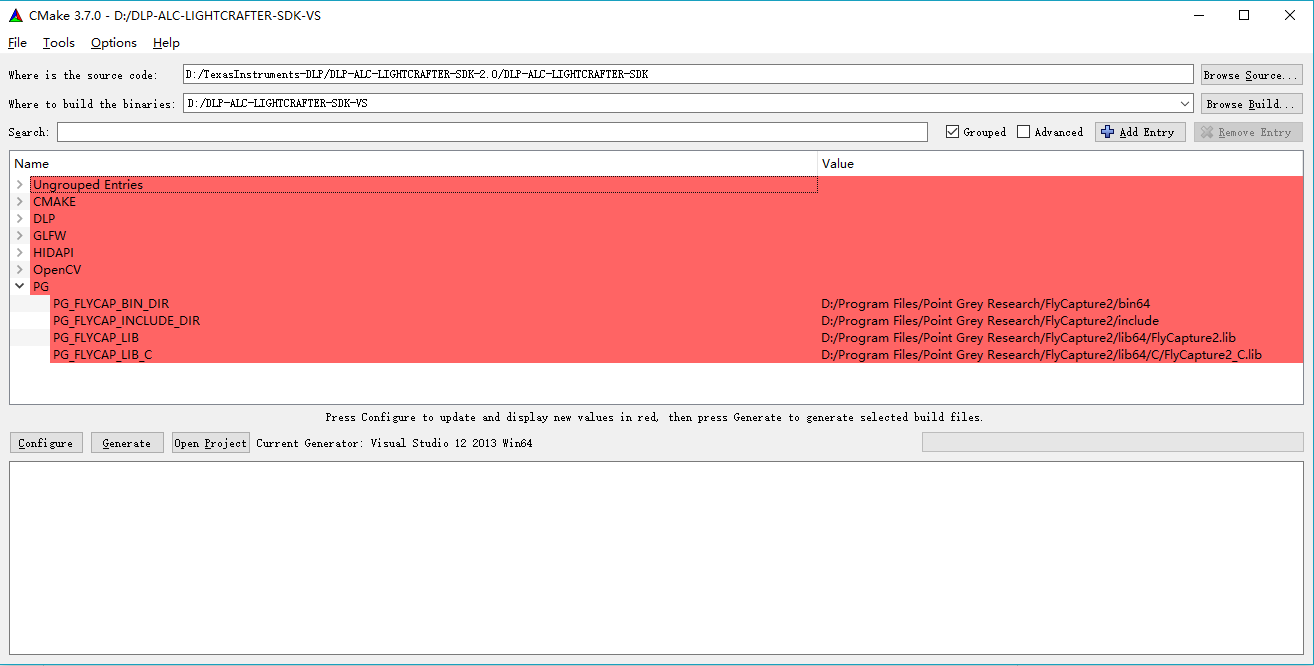Viewport: 1314px width, 666px height.
Task: Click the FlyCapture2/include path value
Action: click(x=990, y=321)
